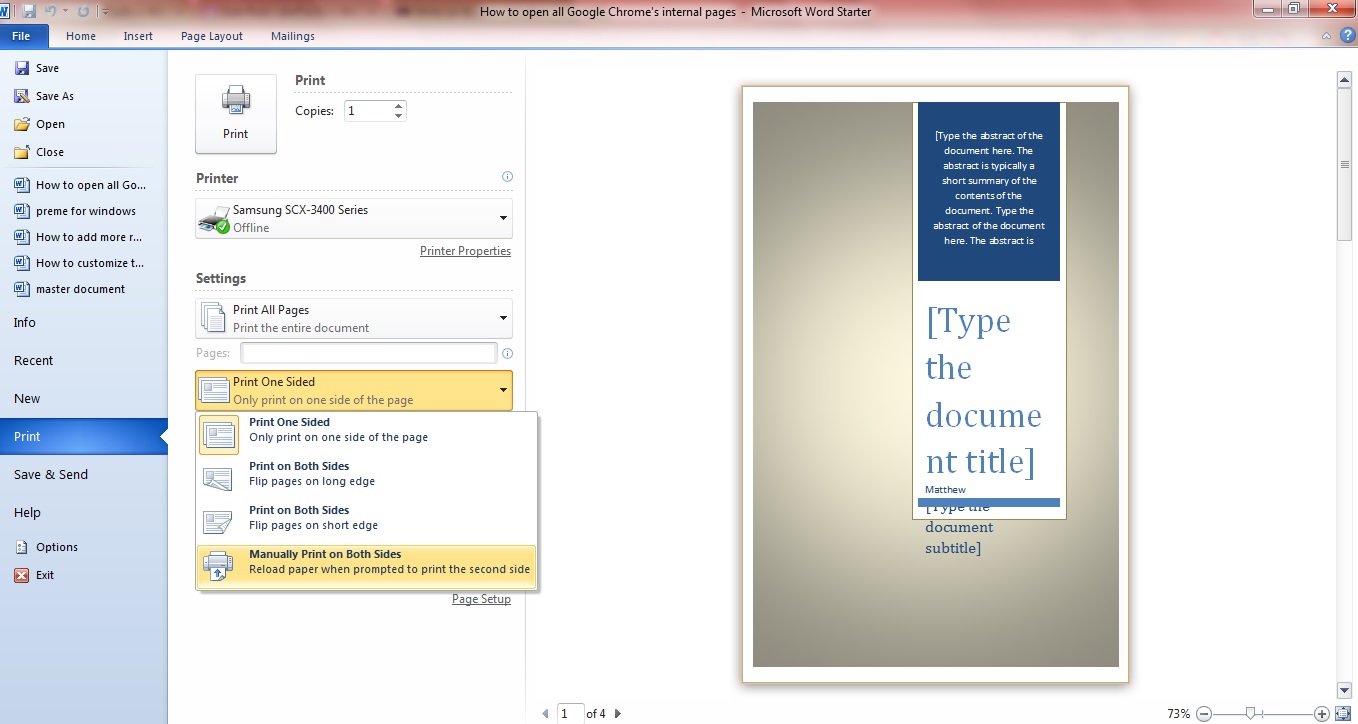Increase the number of copies
The height and width of the screenshot is (724, 1358).
tap(399, 106)
